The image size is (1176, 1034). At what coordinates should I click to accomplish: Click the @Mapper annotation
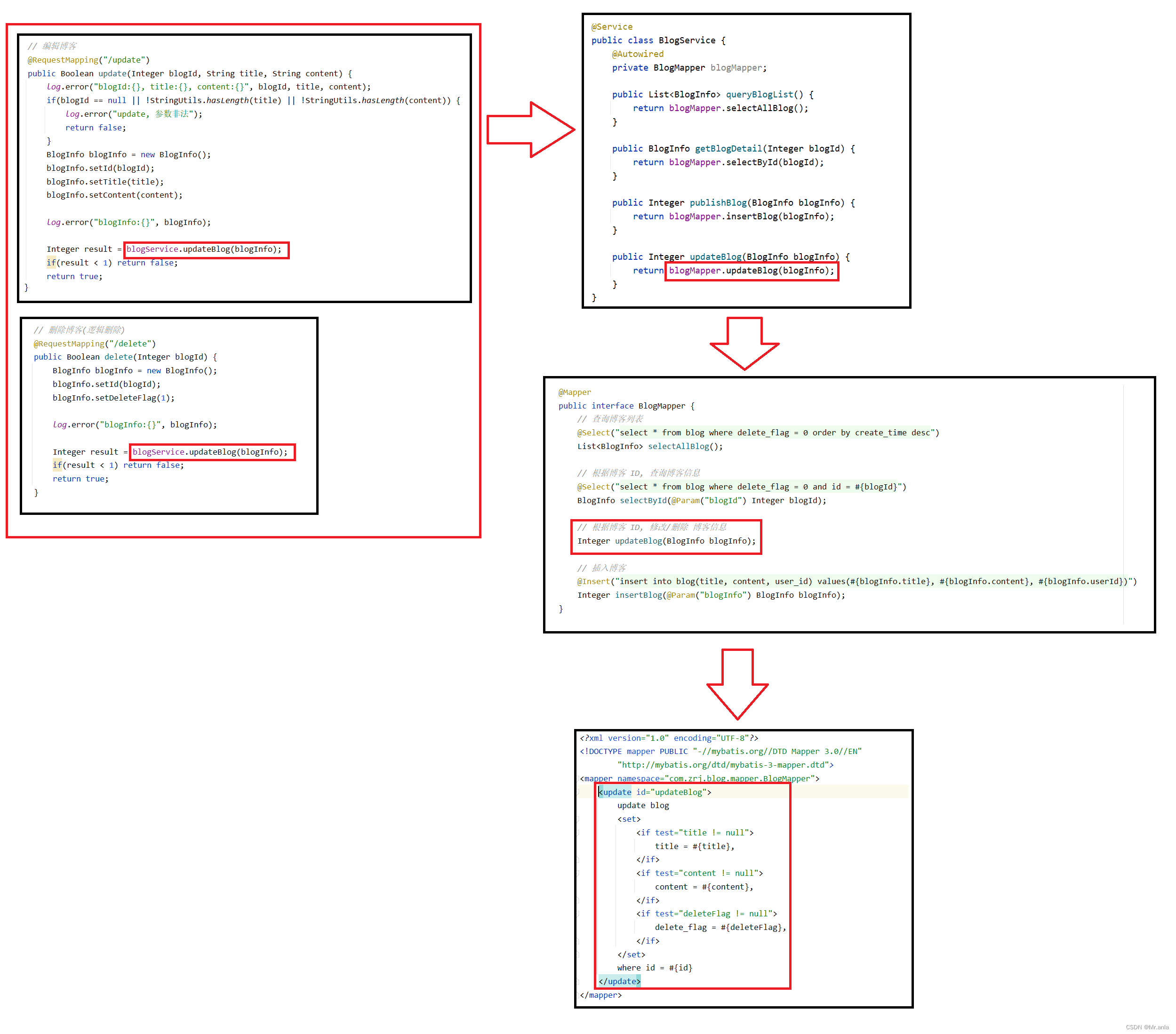(x=575, y=393)
